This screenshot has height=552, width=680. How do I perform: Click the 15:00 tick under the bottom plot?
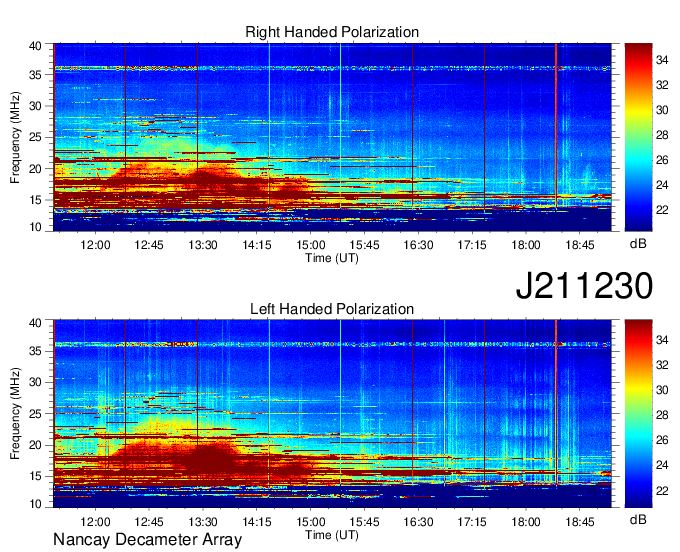click(x=311, y=522)
